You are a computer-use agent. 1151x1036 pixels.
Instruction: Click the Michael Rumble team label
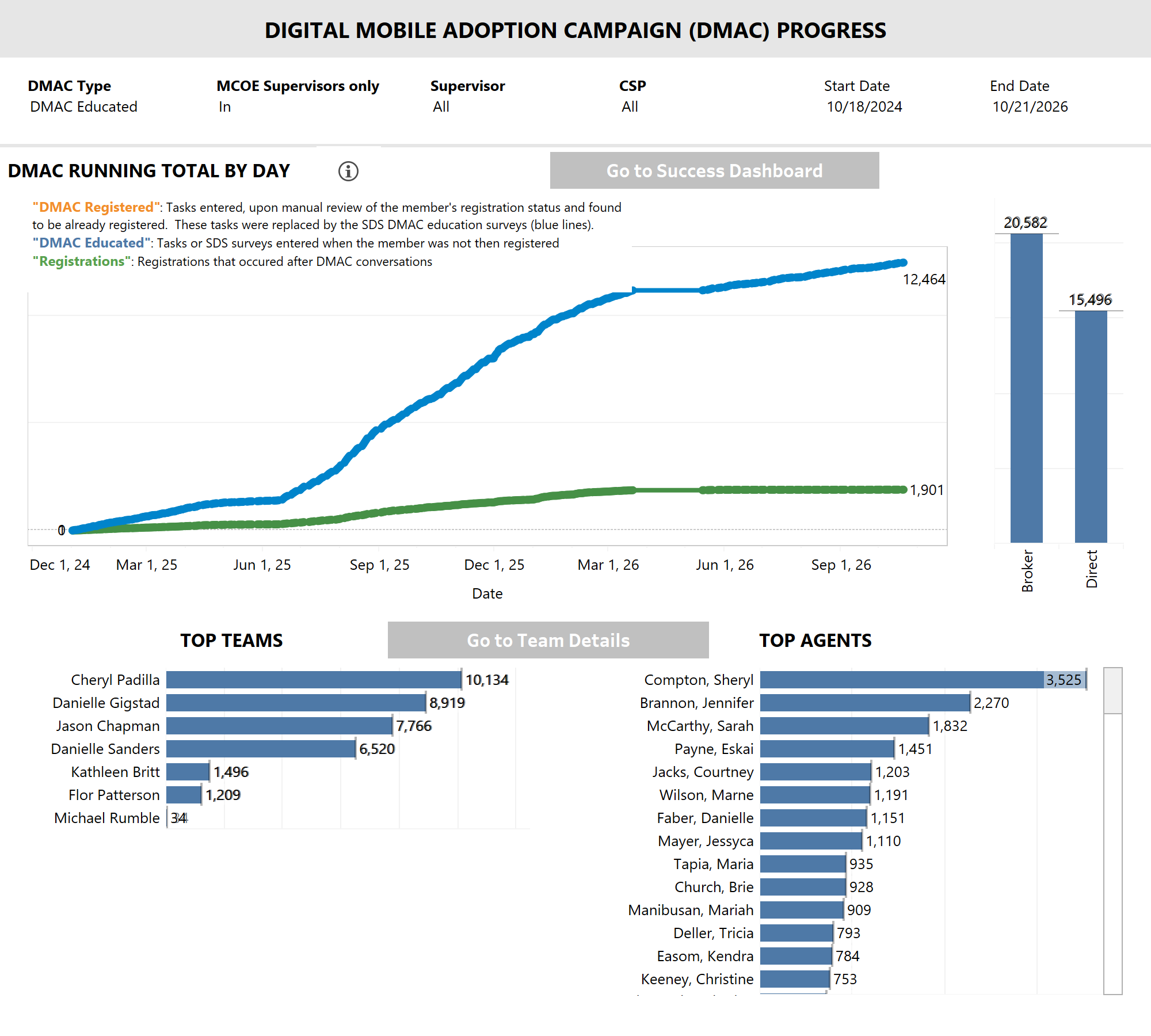point(107,818)
